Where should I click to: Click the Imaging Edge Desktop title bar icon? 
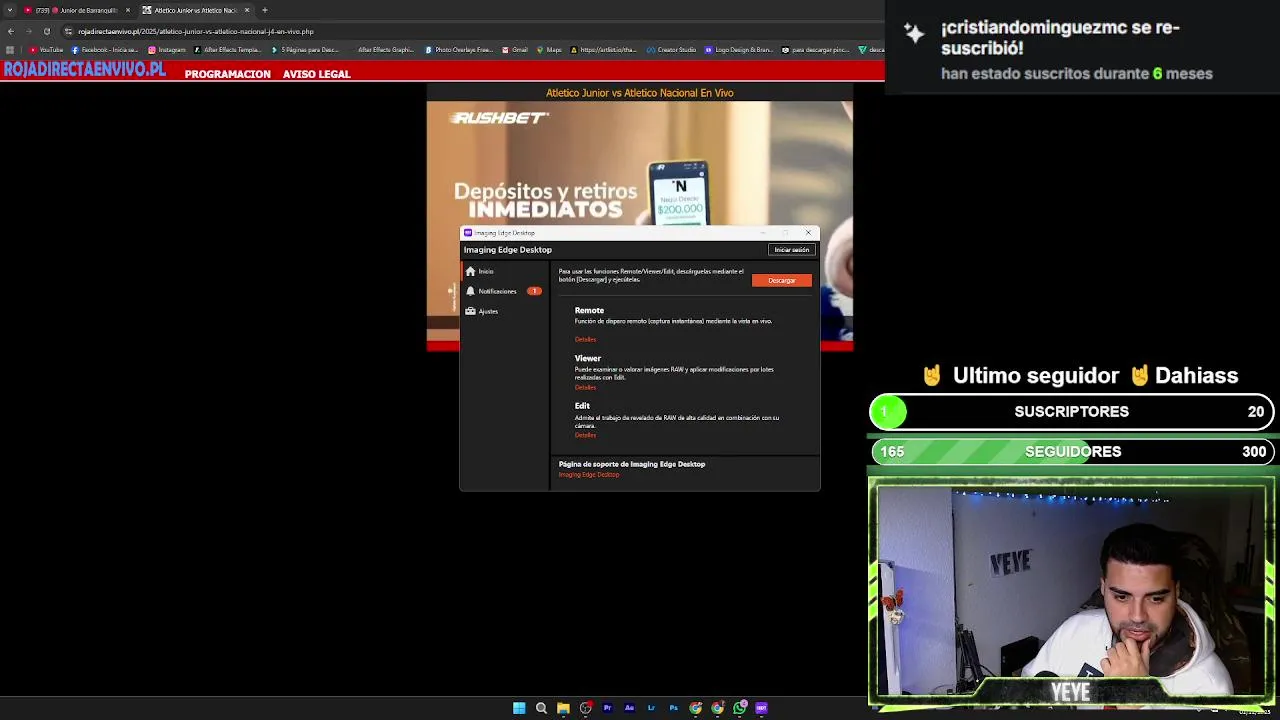tap(468, 233)
